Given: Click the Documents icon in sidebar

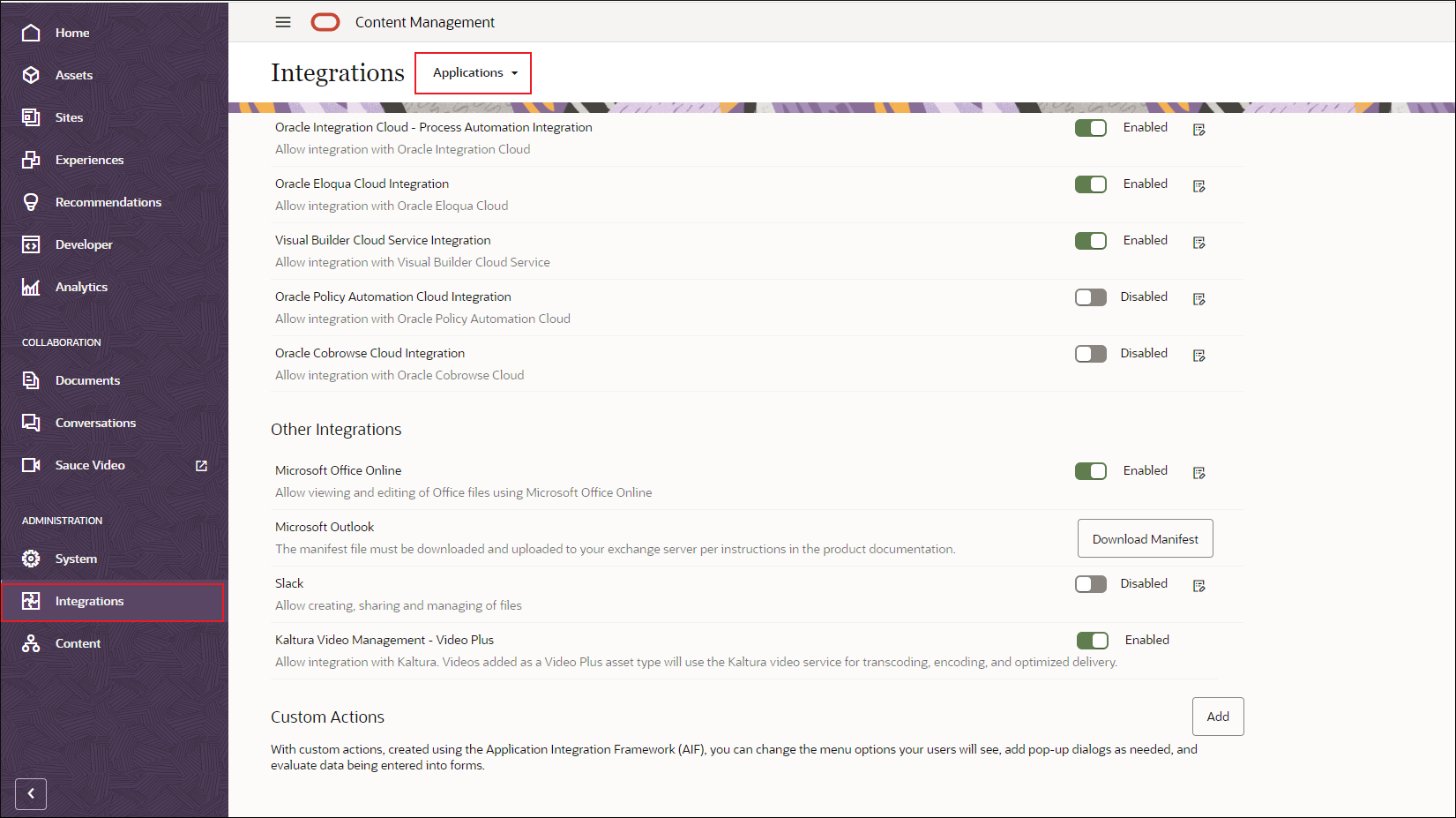Looking at the screenshot, I should tap(31, 380).
